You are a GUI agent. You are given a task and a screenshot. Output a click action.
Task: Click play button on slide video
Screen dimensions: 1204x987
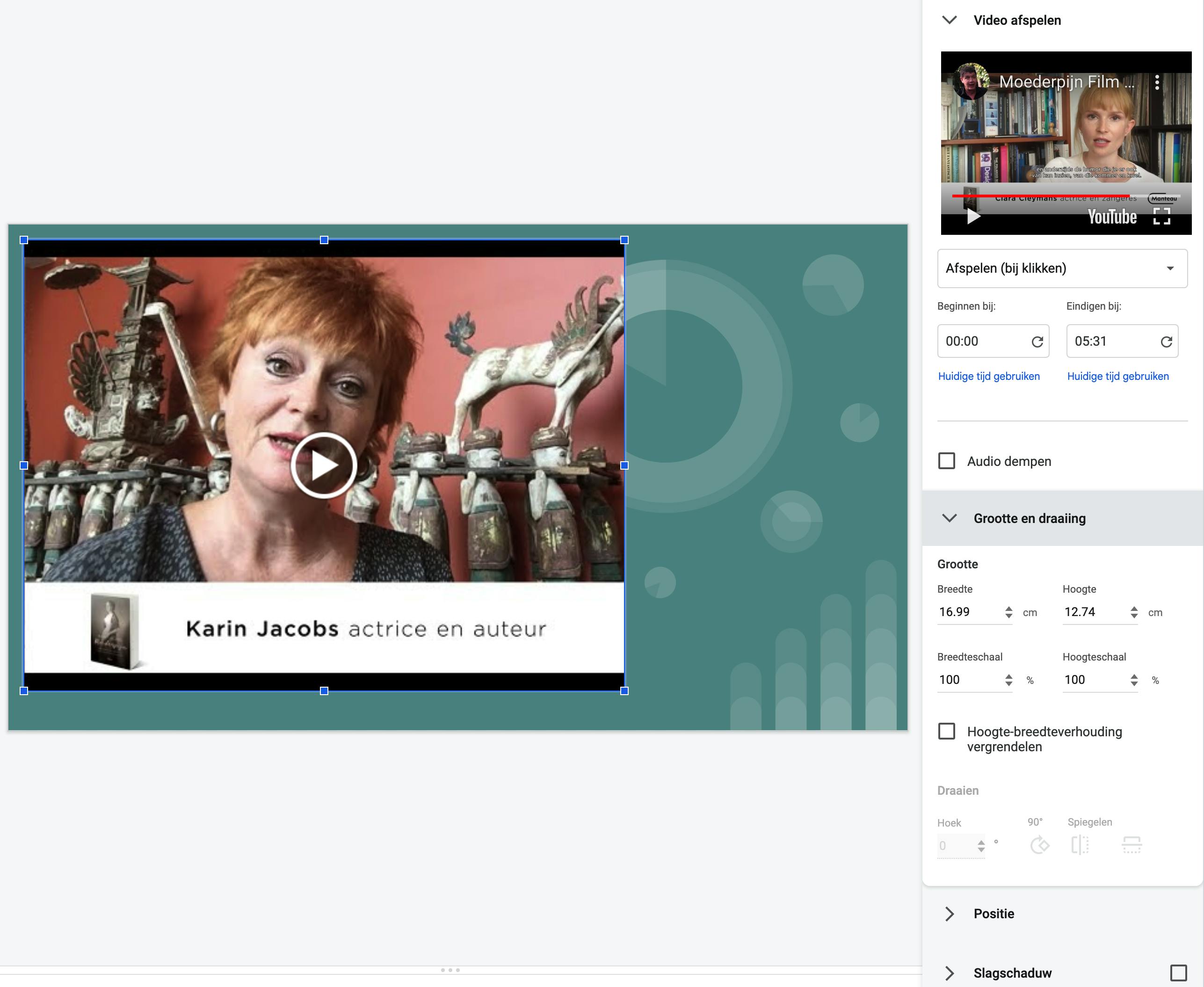324,465
